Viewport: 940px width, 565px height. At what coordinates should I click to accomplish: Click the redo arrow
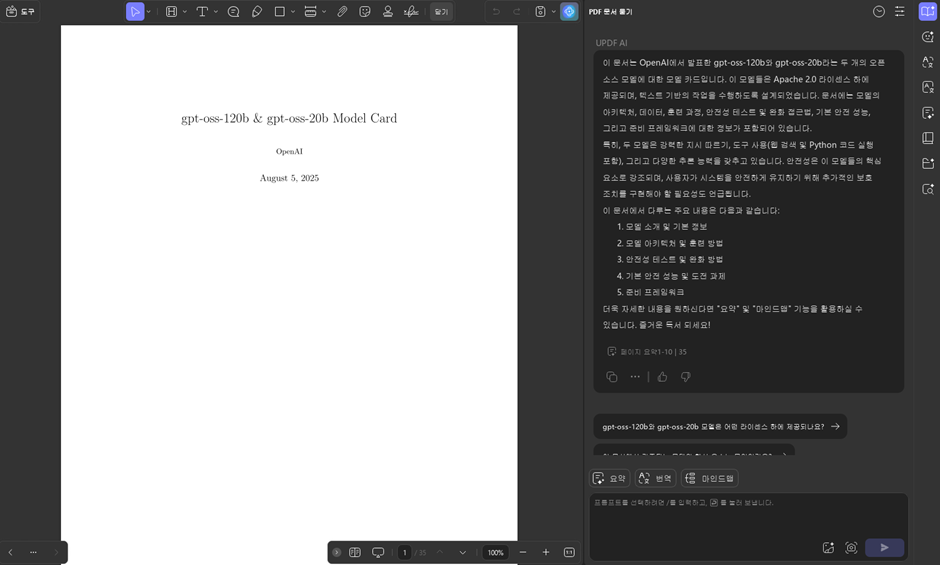point(517,11)
